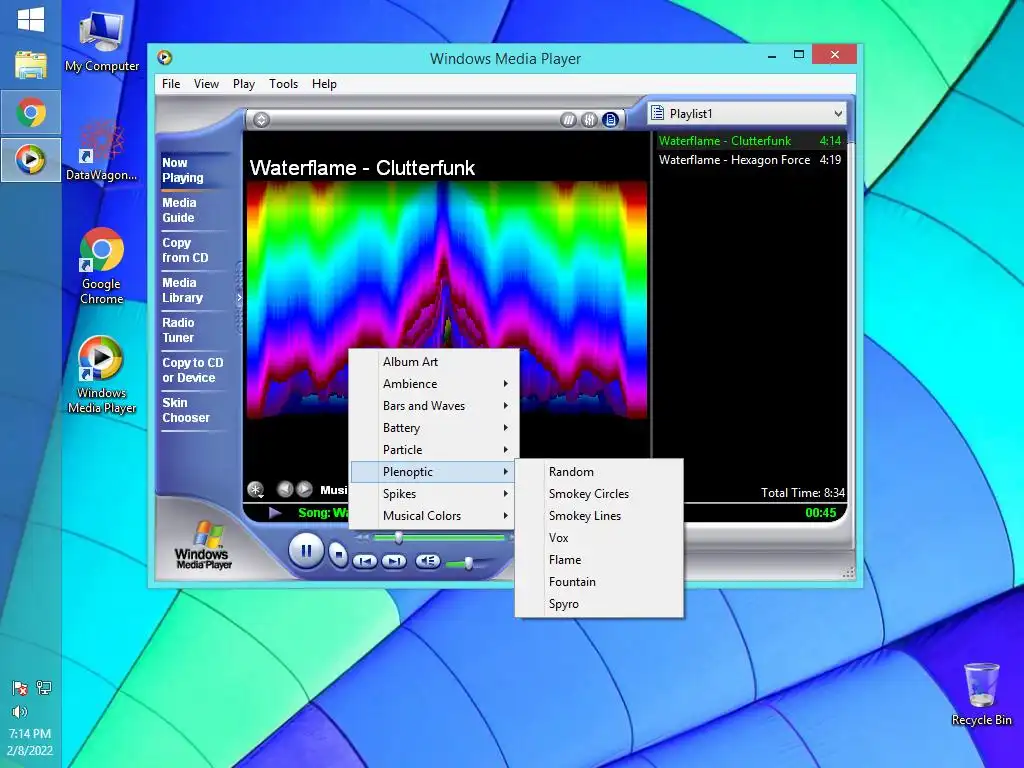The height and width of the screenshot is (768, 1024).
Task: Click the taskbar Media Player icon
Action: [x=31, y=159]
